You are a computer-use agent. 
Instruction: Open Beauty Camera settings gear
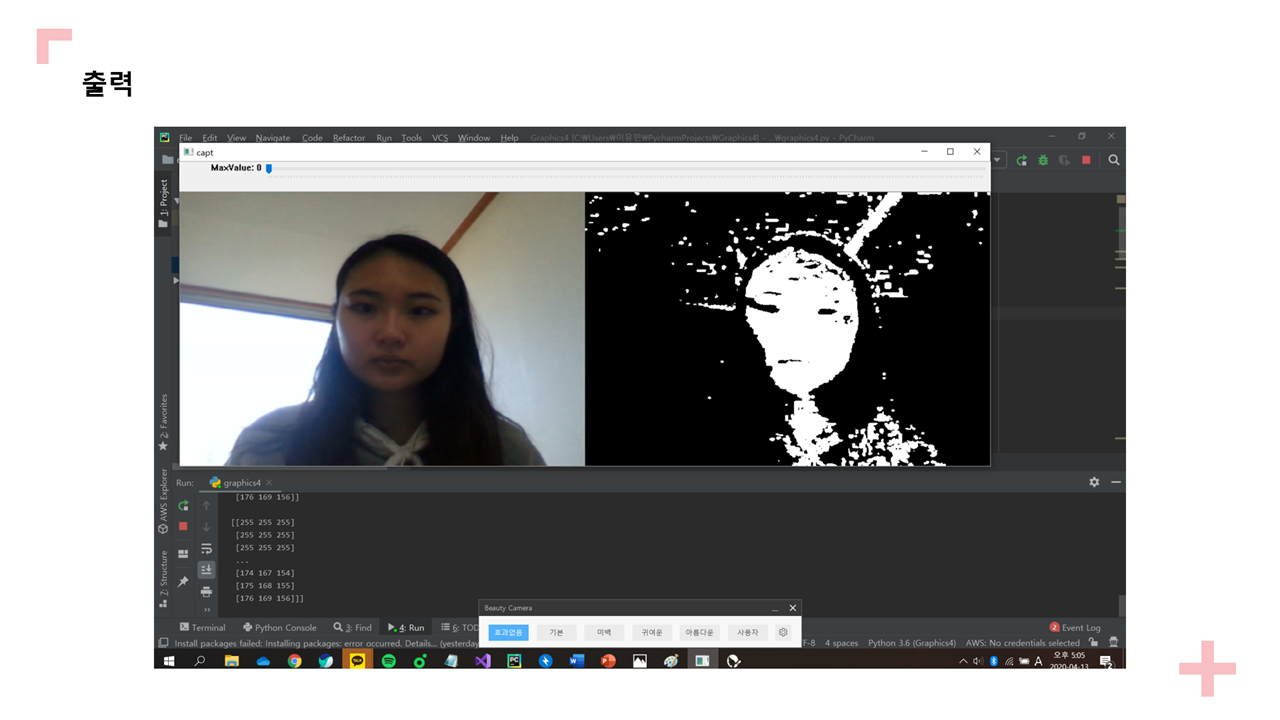783,632
